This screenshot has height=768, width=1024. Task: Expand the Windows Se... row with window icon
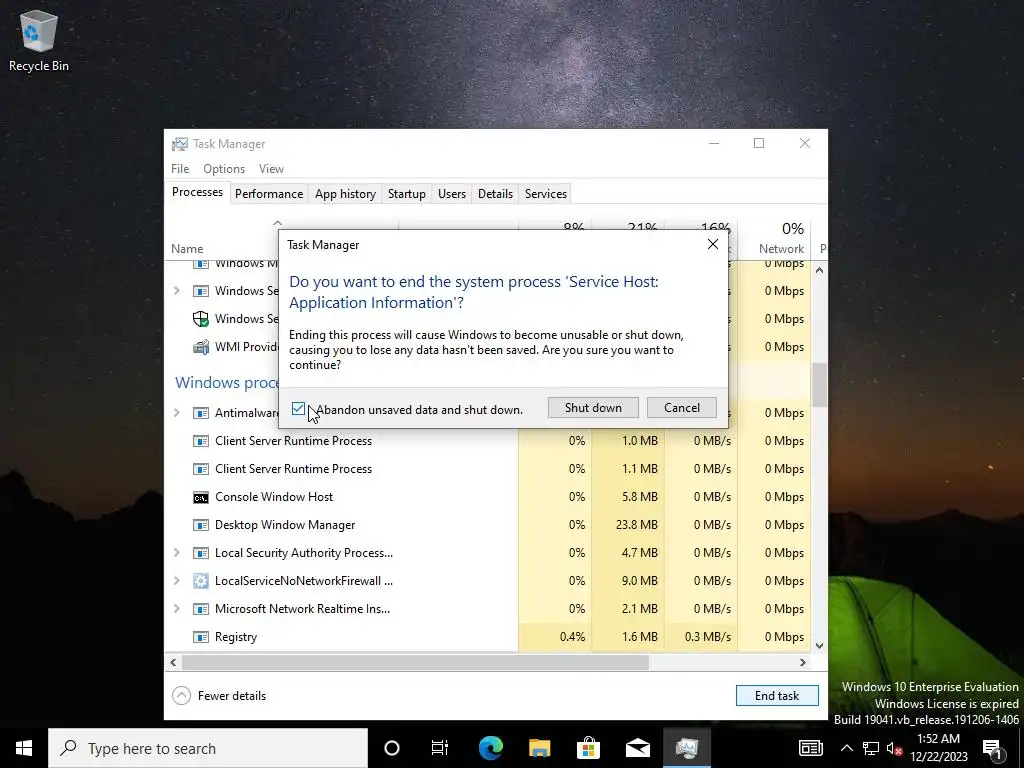176,291
